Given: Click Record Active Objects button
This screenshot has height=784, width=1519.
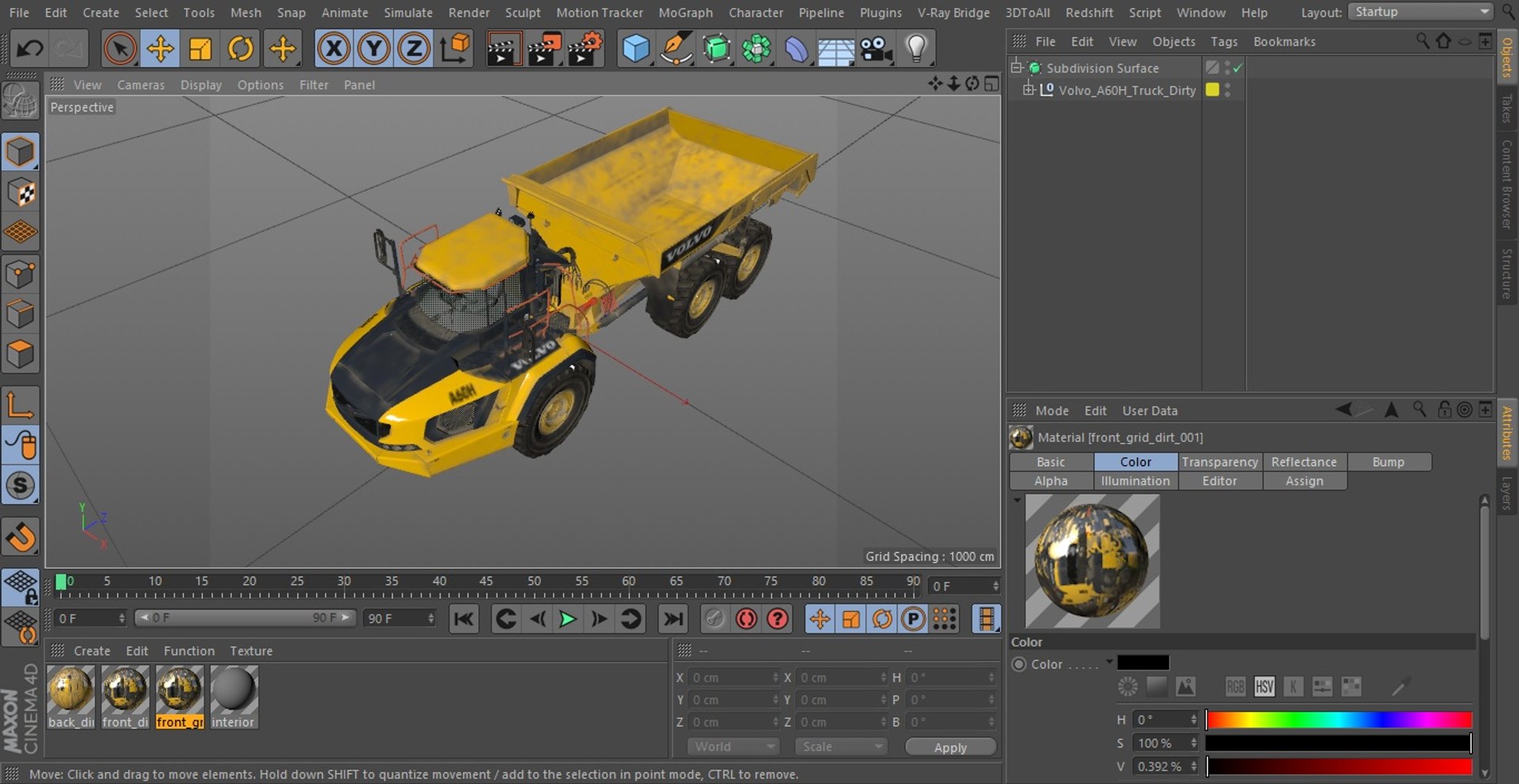Looking at the screenshot, I should coord(714,619).
